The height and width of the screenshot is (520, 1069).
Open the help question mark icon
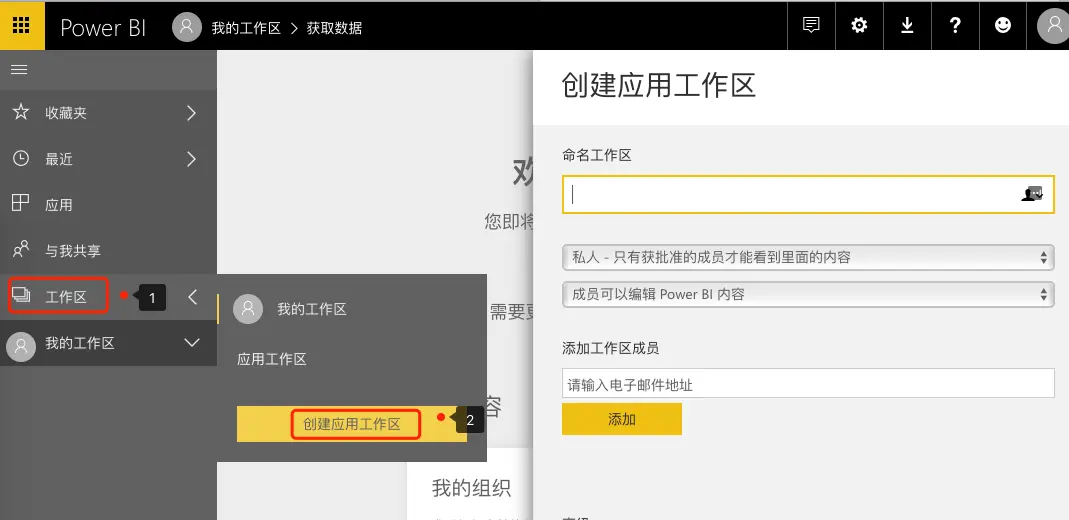pos(955,26)
